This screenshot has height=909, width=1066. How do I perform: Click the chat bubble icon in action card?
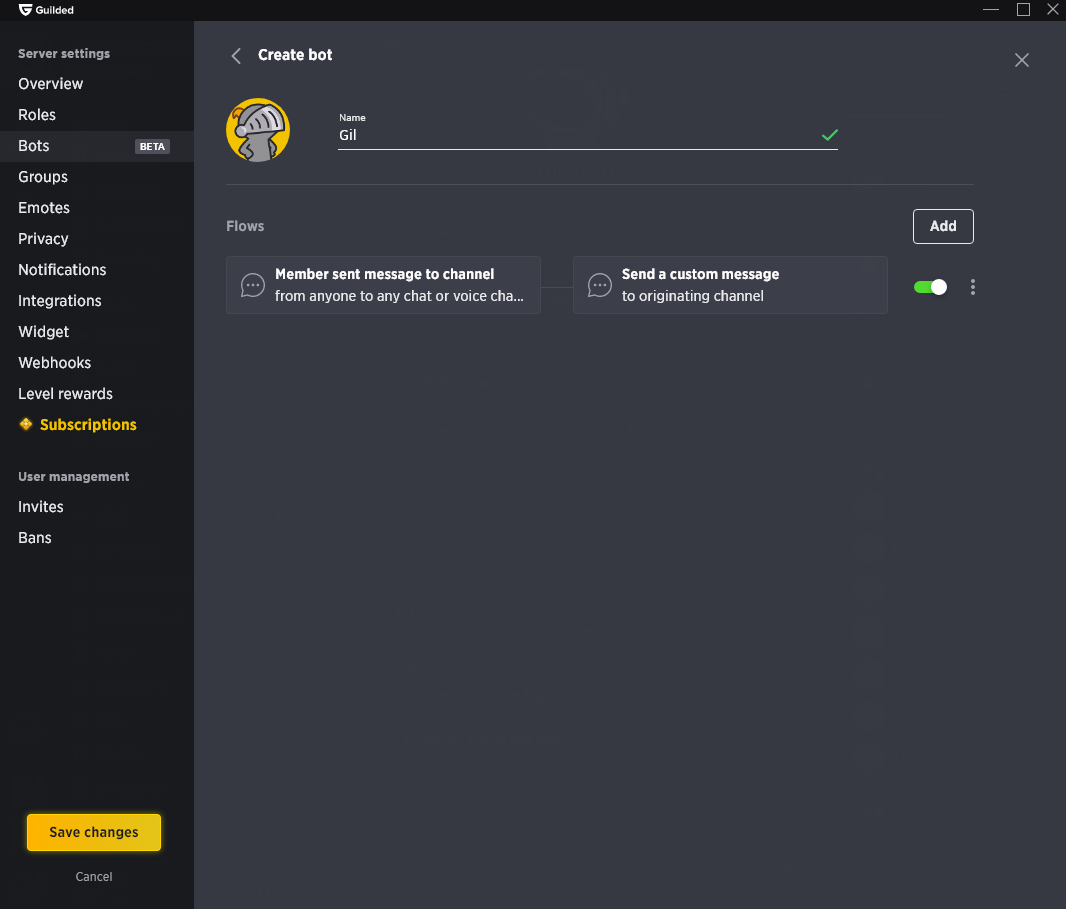pyautogui.click(x=600, y=285)
